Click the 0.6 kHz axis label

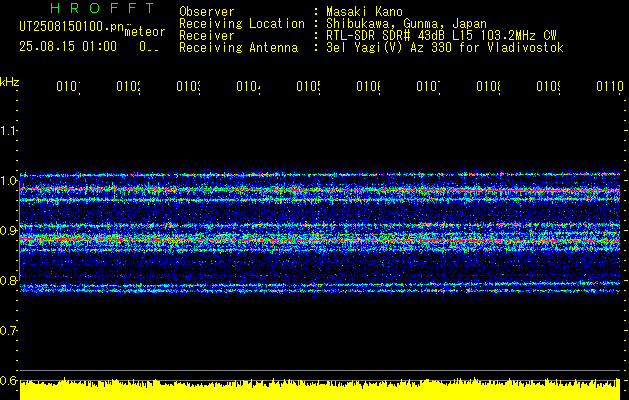pos(9,380)
